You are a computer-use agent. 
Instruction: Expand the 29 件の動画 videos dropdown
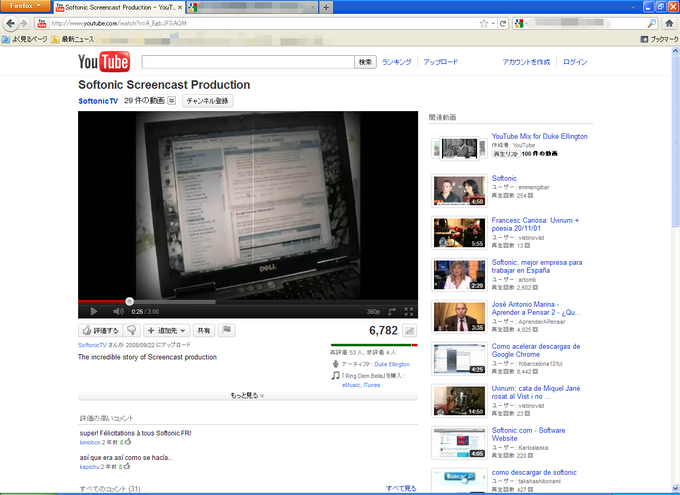149,101
